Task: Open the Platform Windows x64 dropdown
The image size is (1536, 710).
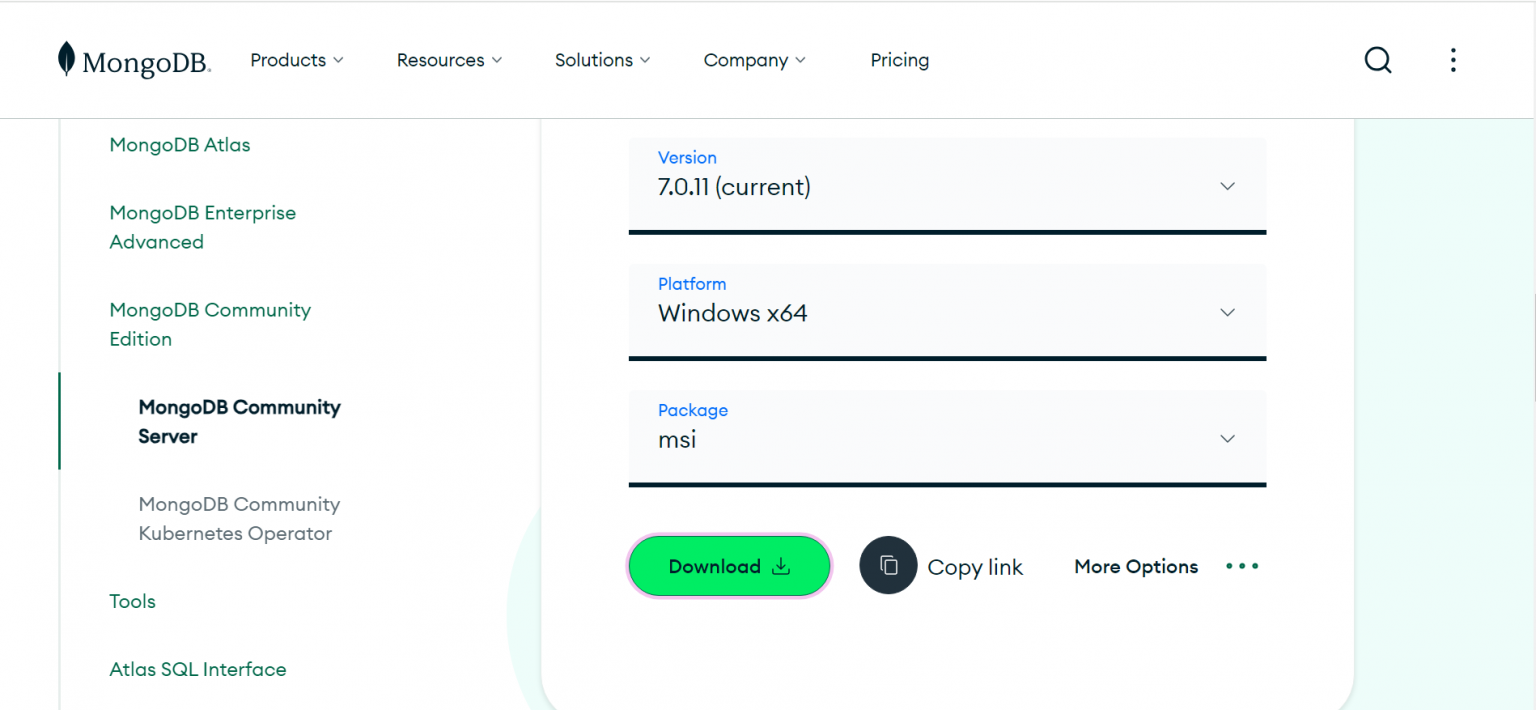Action: [947, 312]
